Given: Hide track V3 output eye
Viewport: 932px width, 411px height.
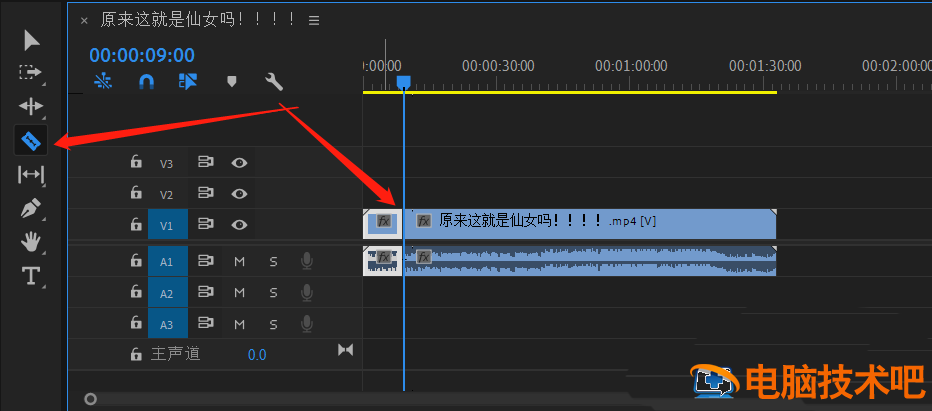Looking at the screenshot, I should 240,162.
